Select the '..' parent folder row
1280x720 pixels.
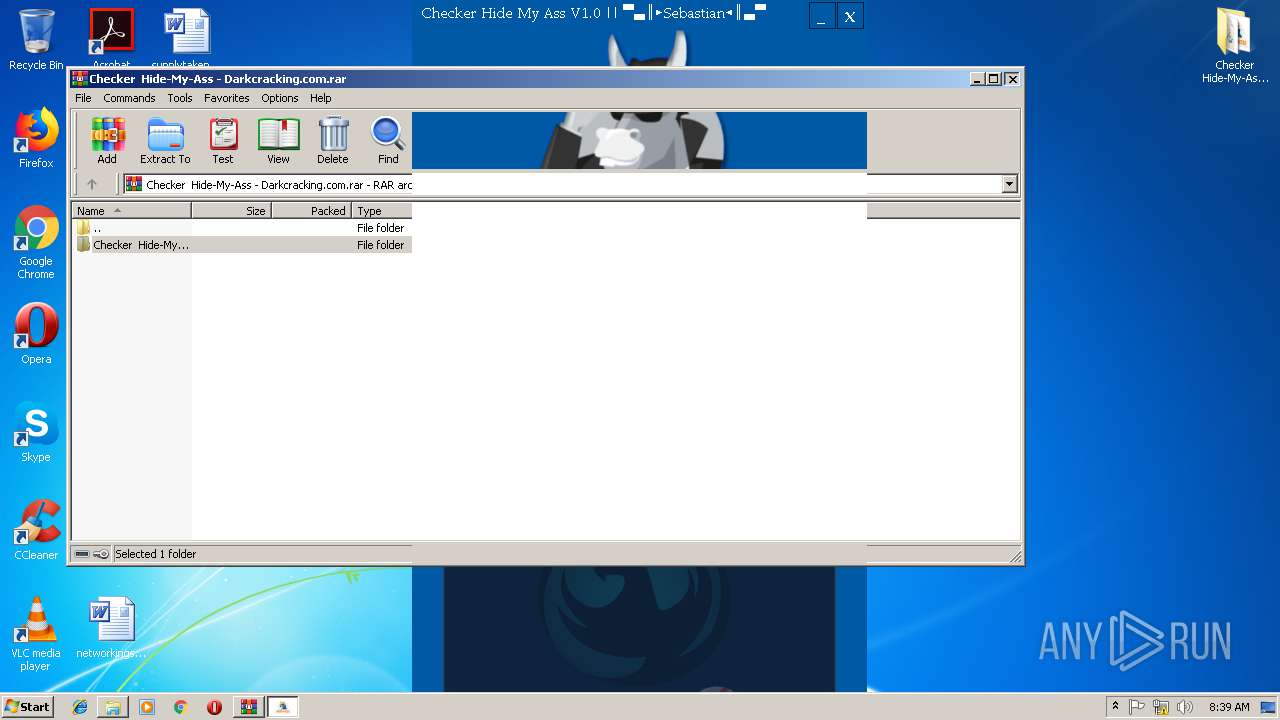pos(243,228)
